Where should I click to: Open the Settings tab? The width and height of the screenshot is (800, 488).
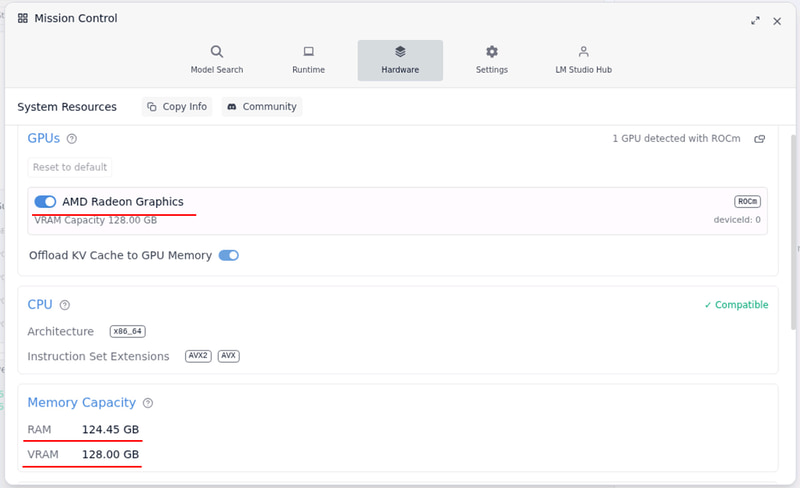492,60
